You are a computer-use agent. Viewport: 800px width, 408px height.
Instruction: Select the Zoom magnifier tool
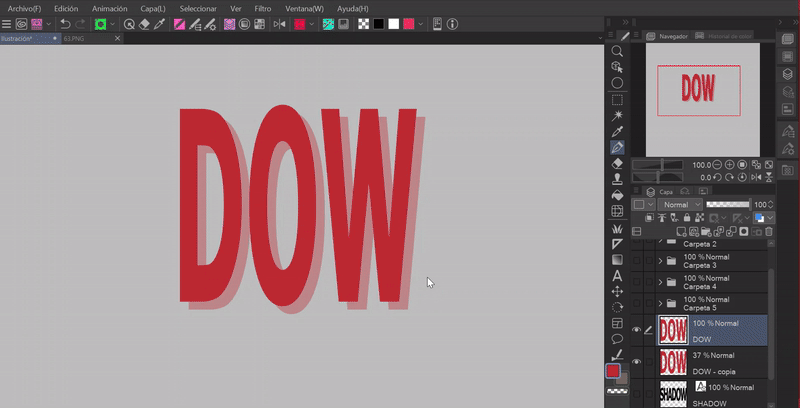pos(617,51)
